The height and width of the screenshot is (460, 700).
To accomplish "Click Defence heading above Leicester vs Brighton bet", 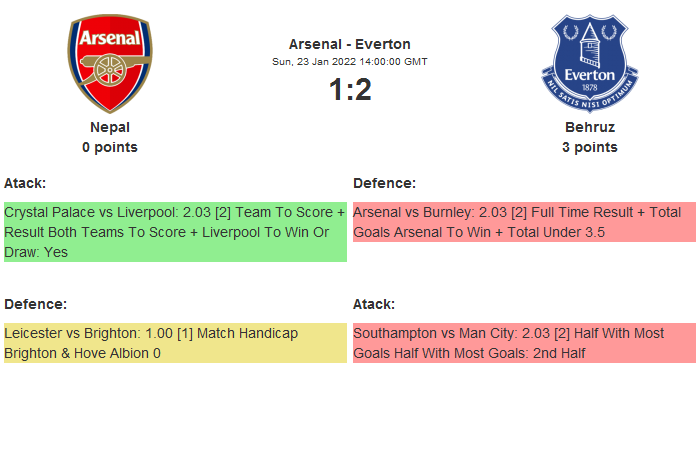I will coord(35,304).
